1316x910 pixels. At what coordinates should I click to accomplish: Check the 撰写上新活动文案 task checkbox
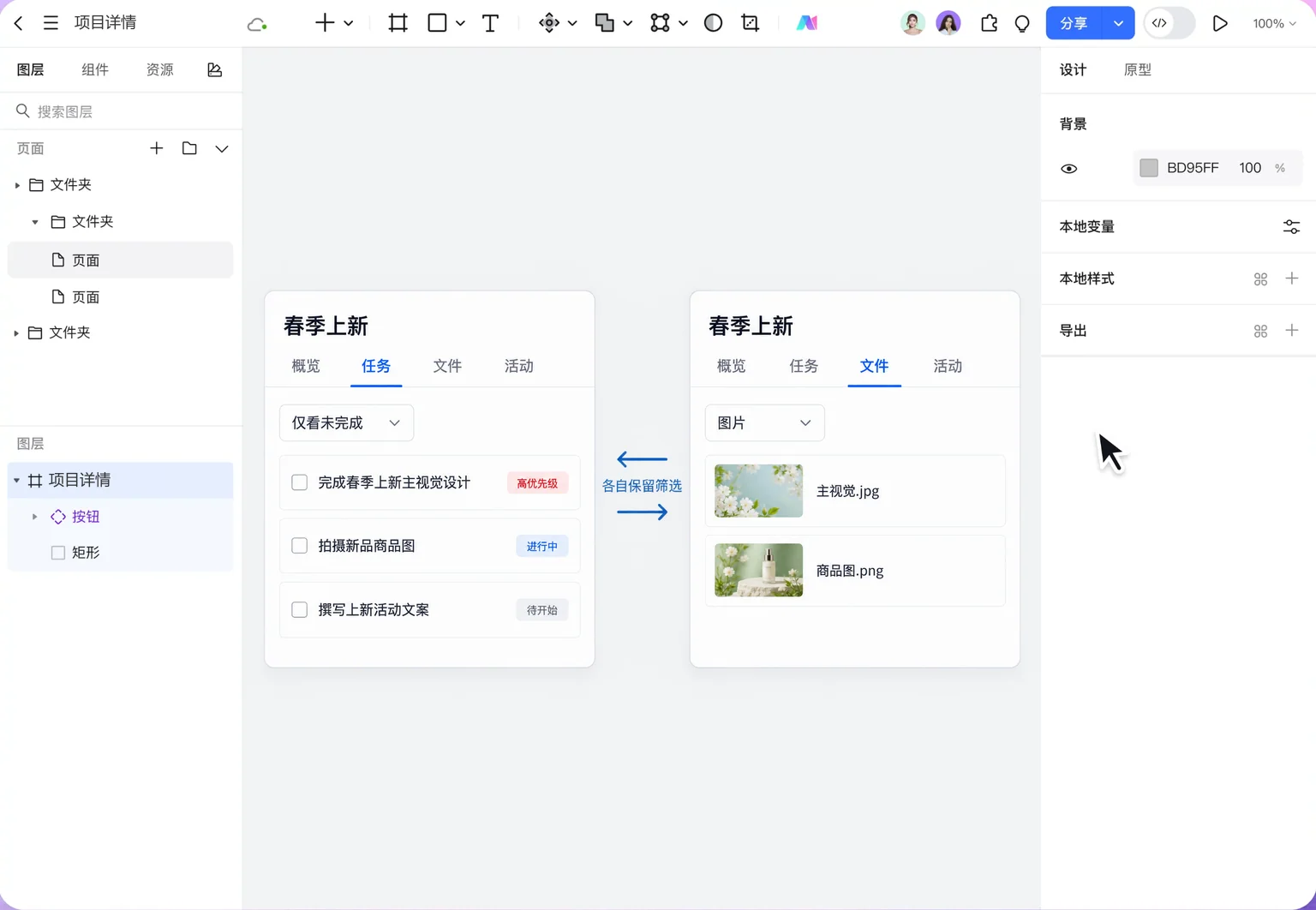[300, 610]
